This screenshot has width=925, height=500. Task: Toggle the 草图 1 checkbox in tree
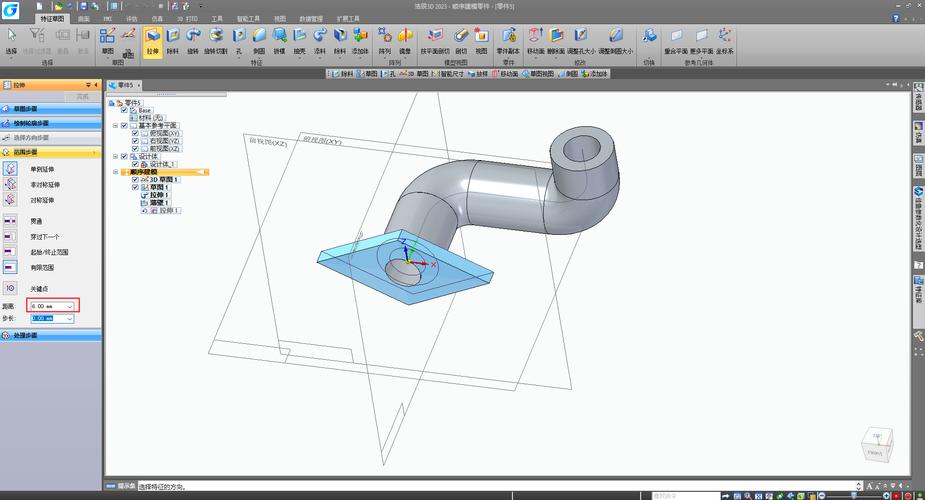[135, 187]
